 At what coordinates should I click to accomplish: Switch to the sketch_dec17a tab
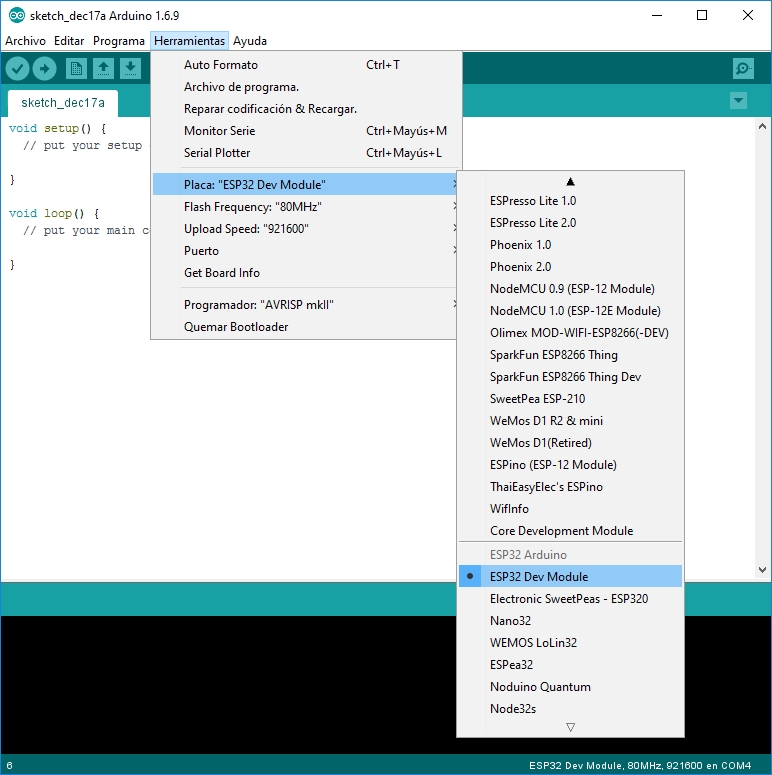63,103
